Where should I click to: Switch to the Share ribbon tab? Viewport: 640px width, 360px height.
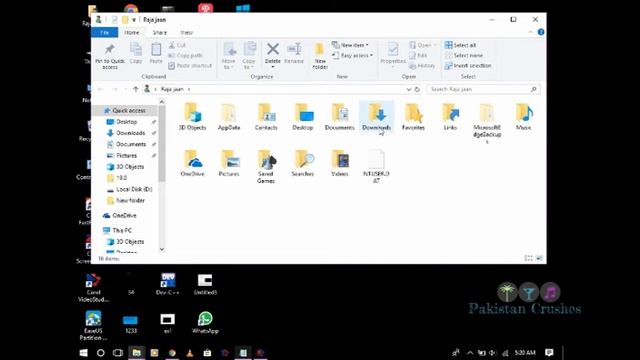(x=160, y=32)
